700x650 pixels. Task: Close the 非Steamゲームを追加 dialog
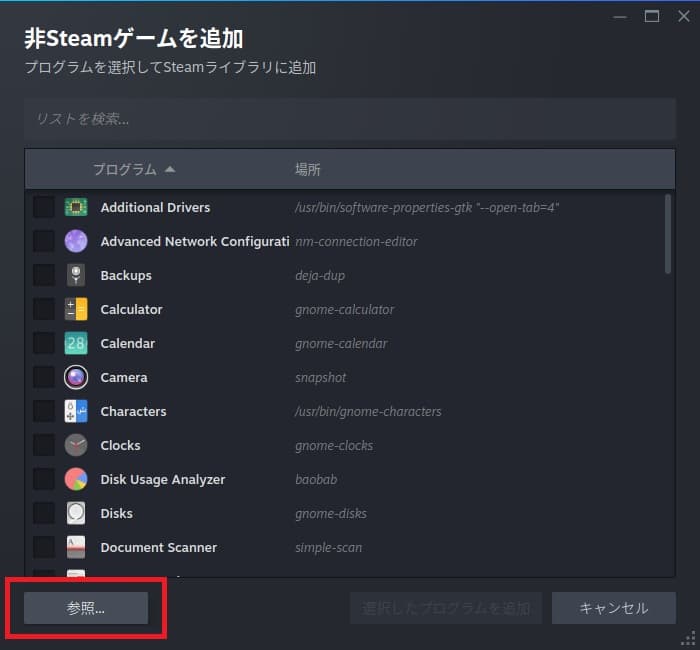(x=683, y=17)
